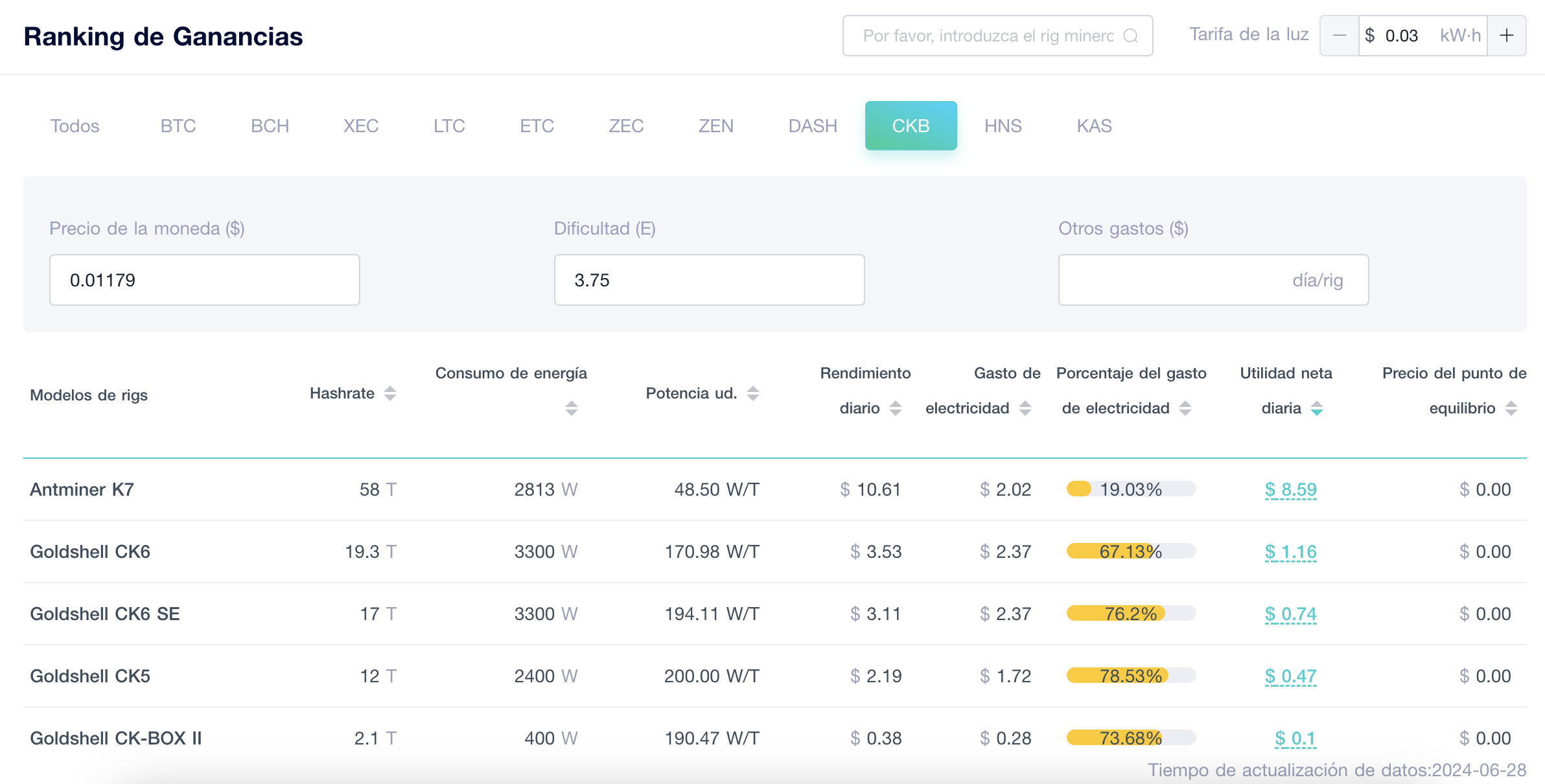Switch to the BCH tab
Viewport: 1545px width, 784px height.
270,126
